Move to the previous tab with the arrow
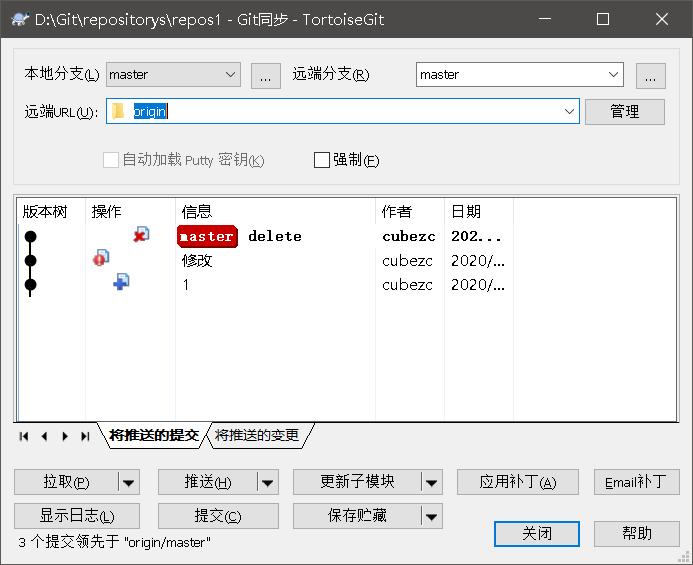This screenshot has width=693, height=565. coord(44,437)
